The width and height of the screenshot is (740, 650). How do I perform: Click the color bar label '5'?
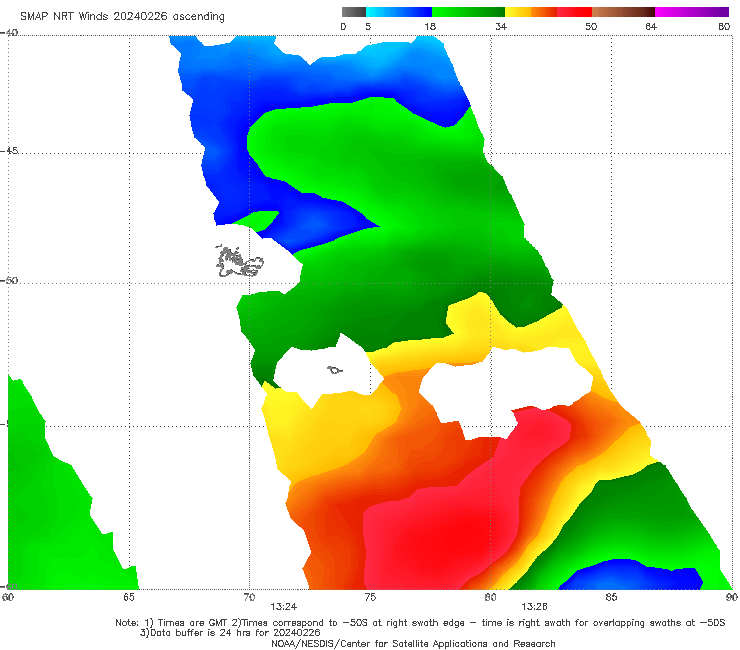click(368, 26)
